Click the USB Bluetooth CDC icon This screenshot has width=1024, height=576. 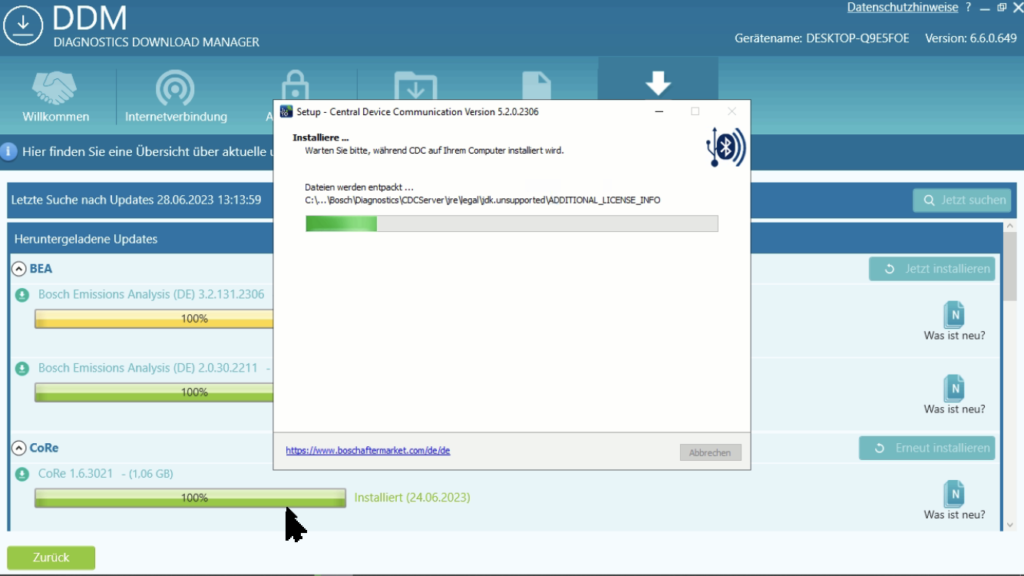pyautogui.click(x=726, y=147)
